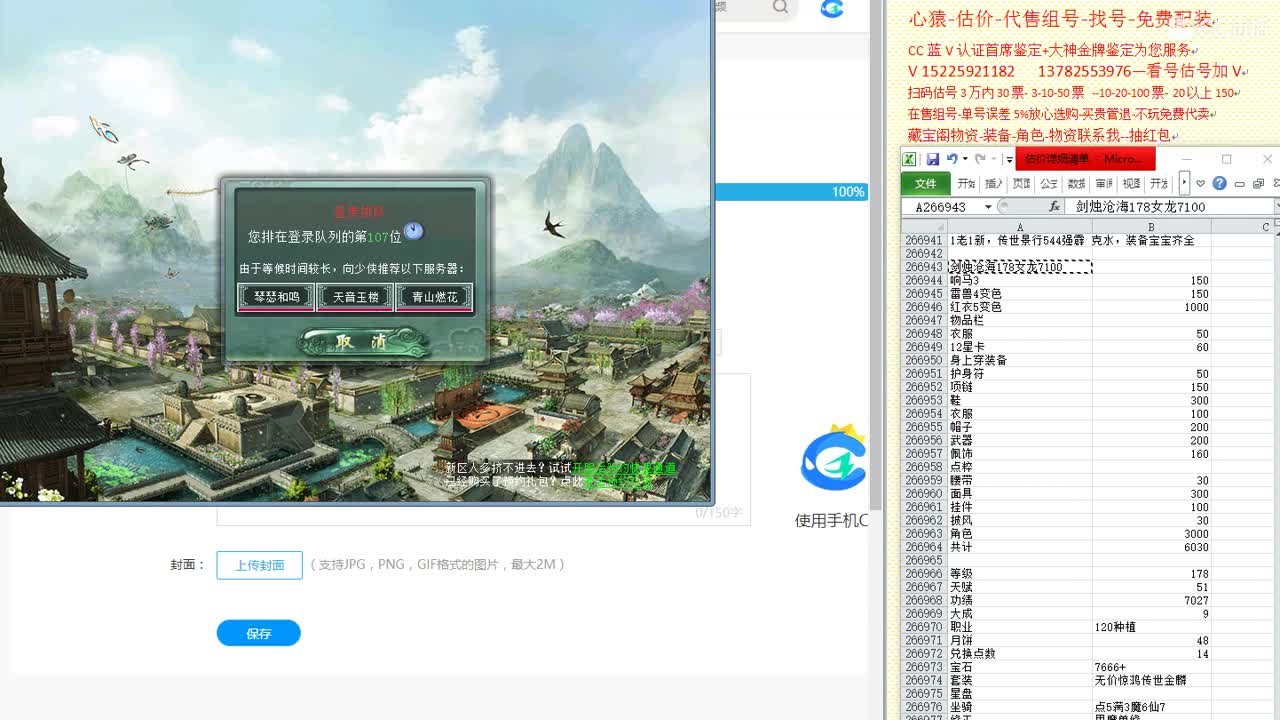Select cell with 点5满3魔6仙7
Viewport: 1280px width, 720px height.
point(1152,707)
